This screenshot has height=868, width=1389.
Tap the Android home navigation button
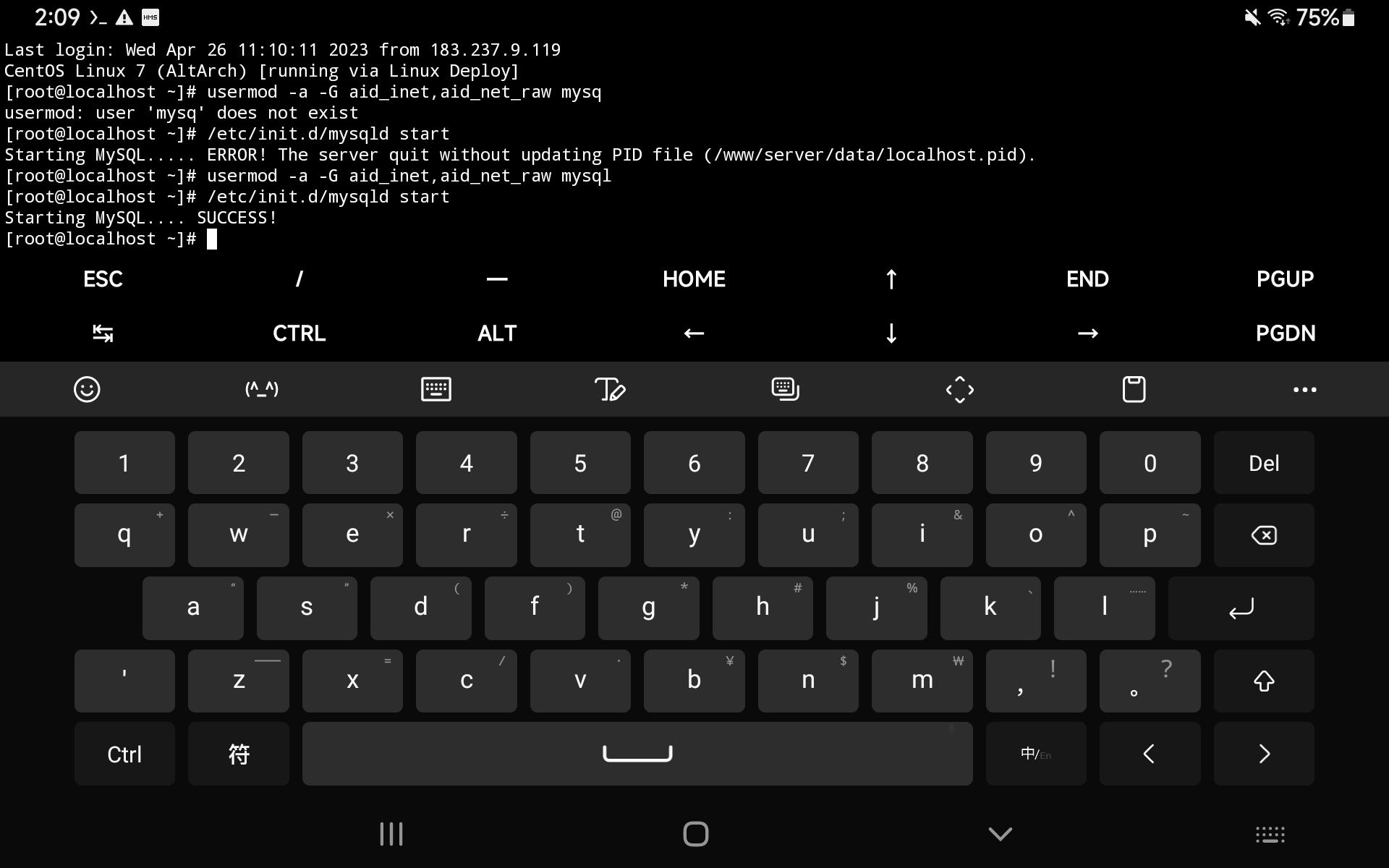[x=696, y=834]
